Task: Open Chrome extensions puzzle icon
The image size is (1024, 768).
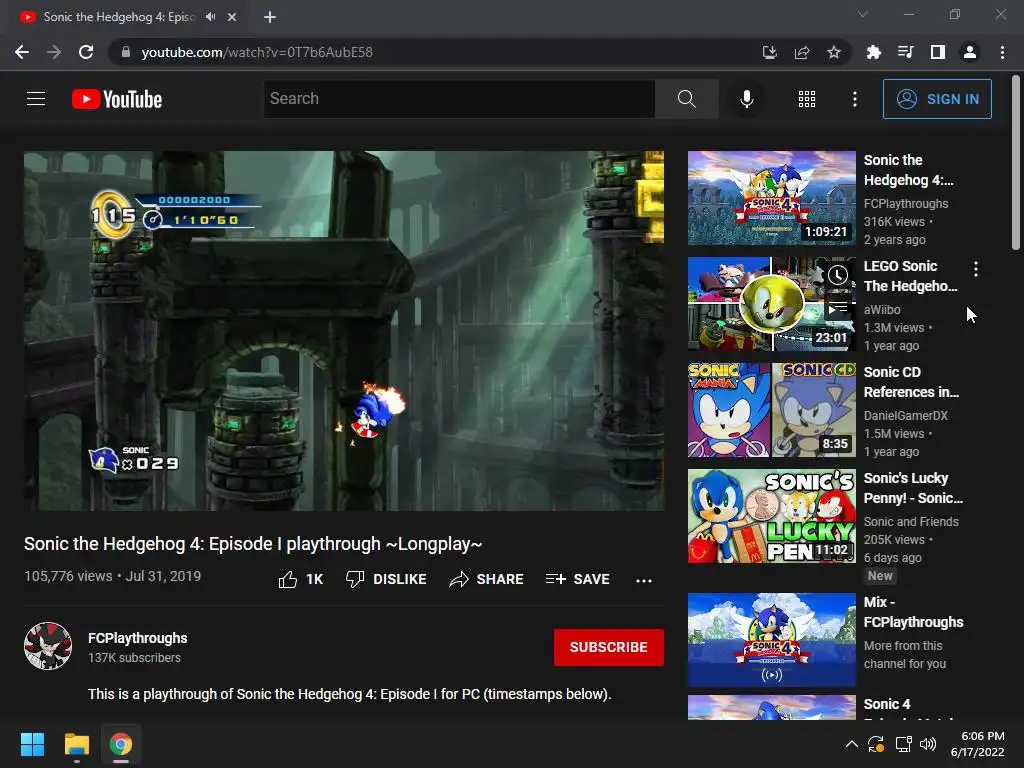Action: [873, 52]
